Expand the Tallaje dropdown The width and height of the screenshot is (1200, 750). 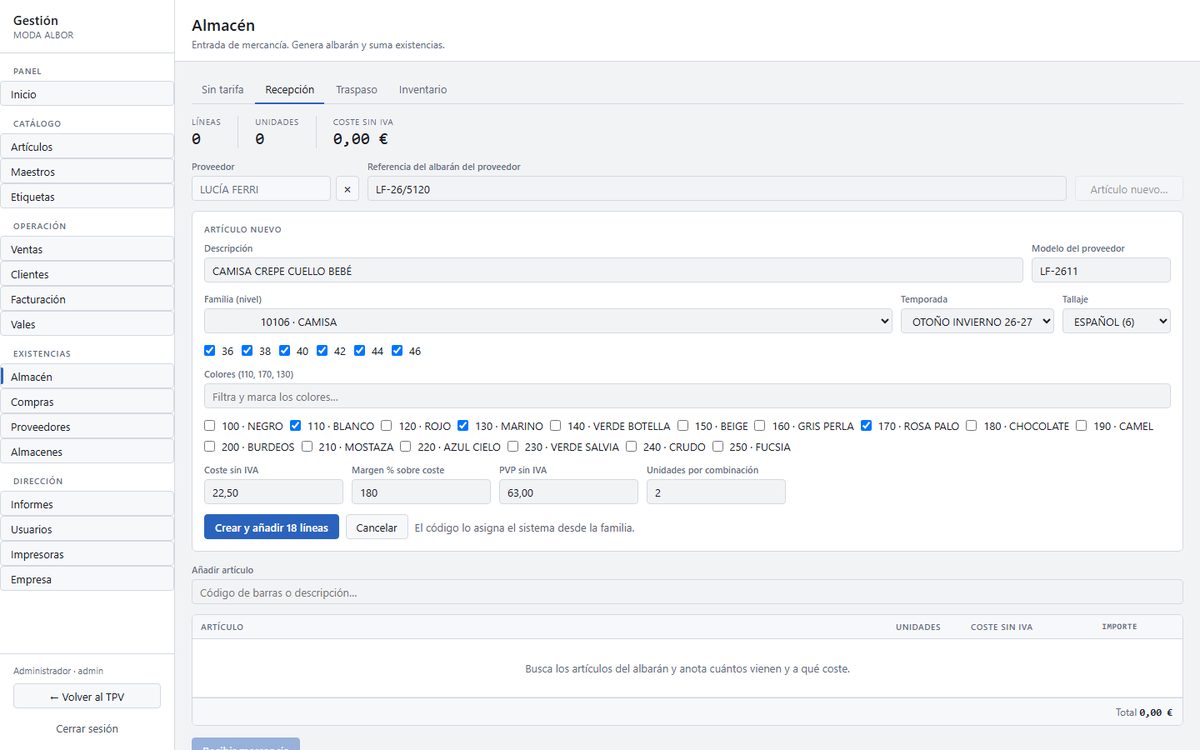pos(1116,321)
